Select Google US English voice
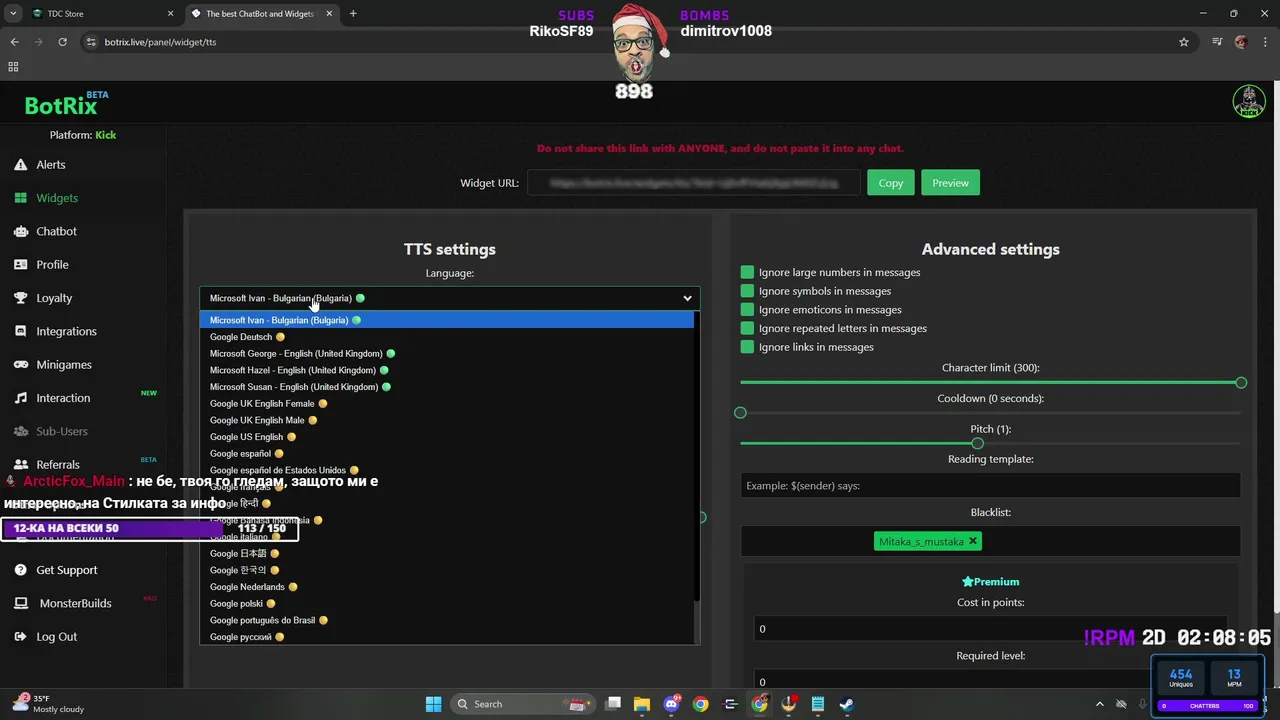 447,437
